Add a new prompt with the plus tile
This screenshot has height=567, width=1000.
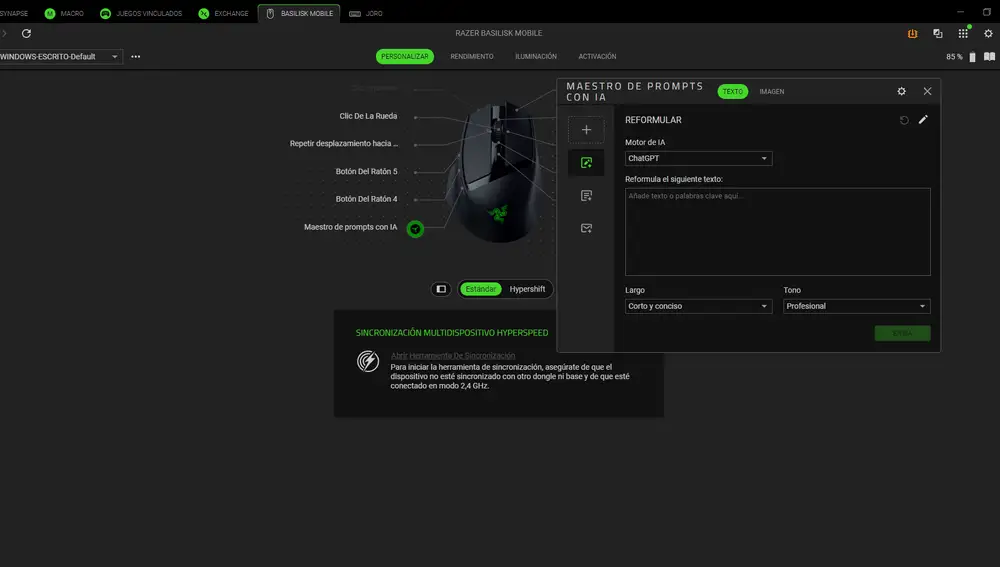point(586,130)
